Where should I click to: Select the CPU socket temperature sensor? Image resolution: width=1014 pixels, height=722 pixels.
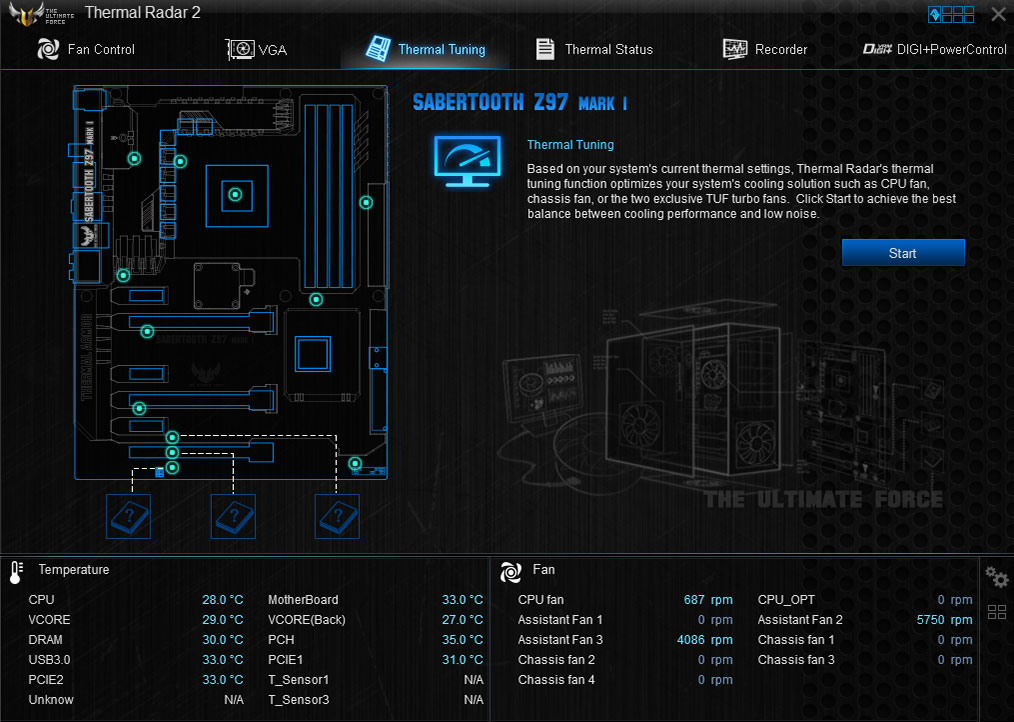point(235,194)
